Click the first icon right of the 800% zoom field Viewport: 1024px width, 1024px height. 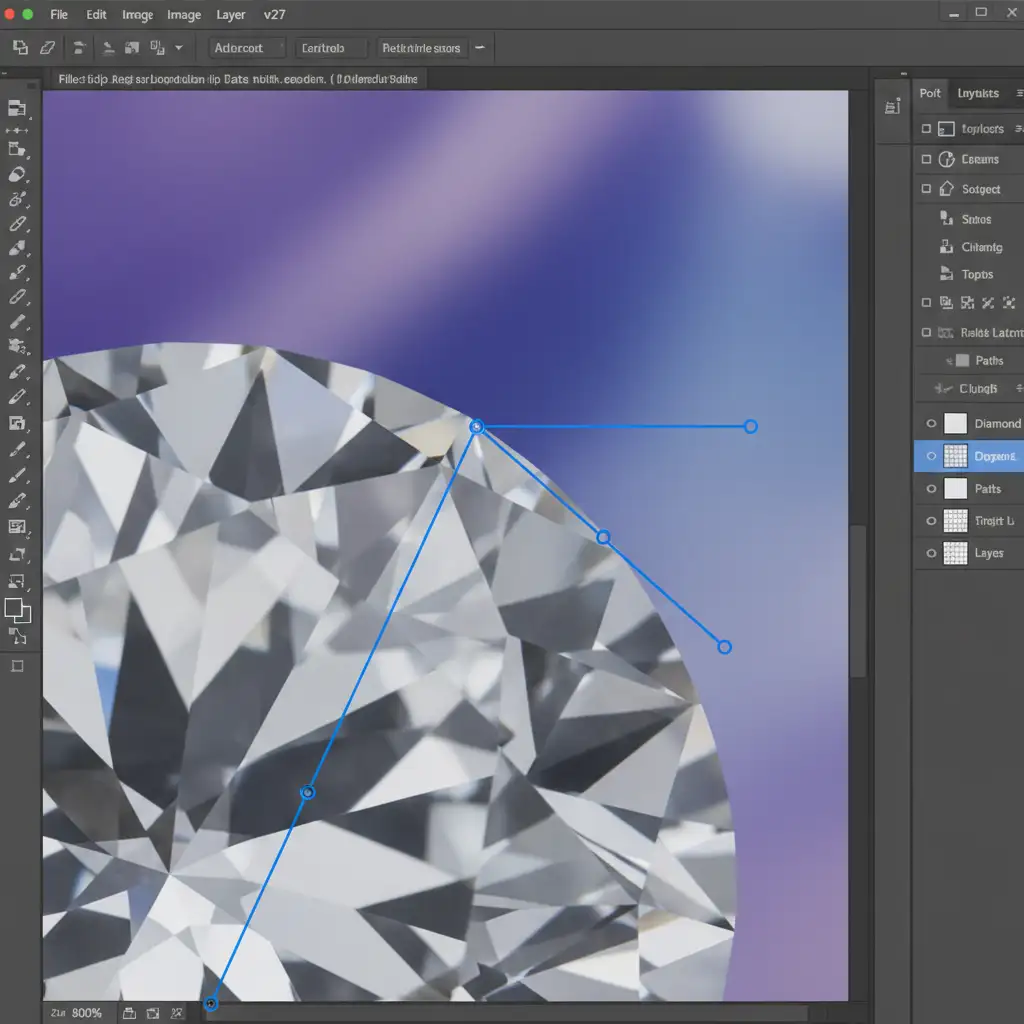coord(128,1013)
